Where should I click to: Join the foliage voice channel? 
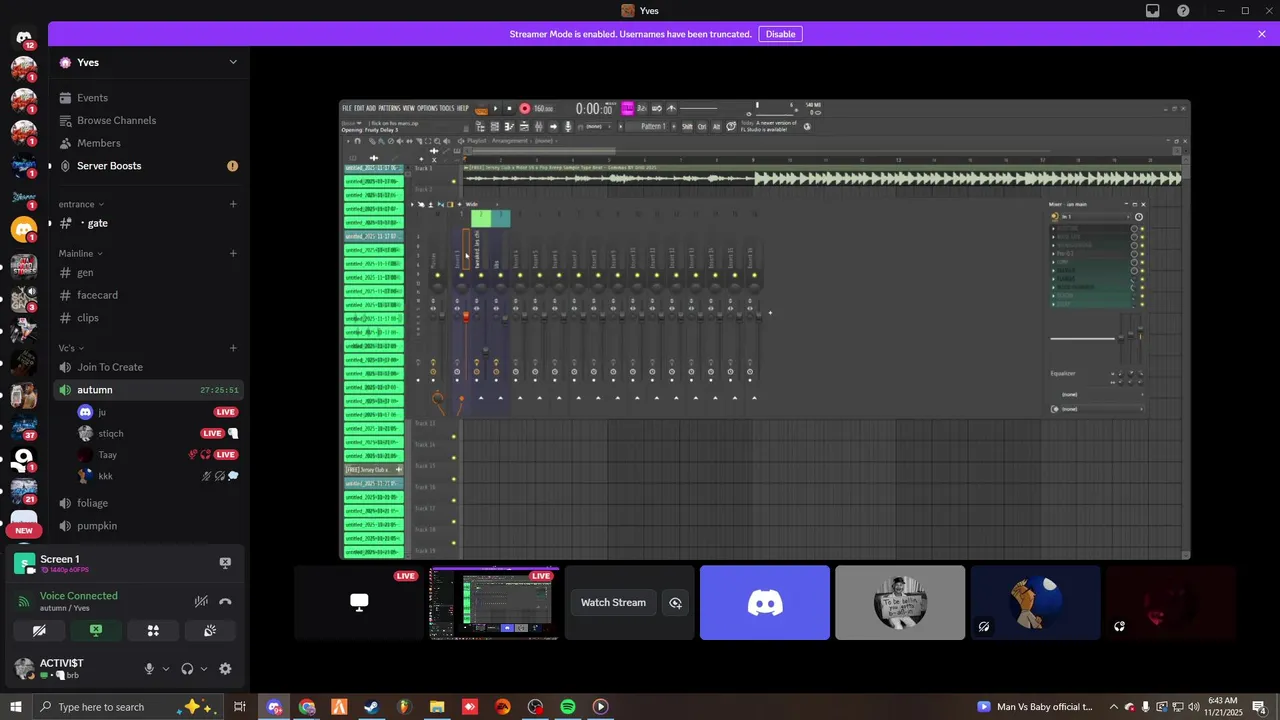(x=148, y=503)
